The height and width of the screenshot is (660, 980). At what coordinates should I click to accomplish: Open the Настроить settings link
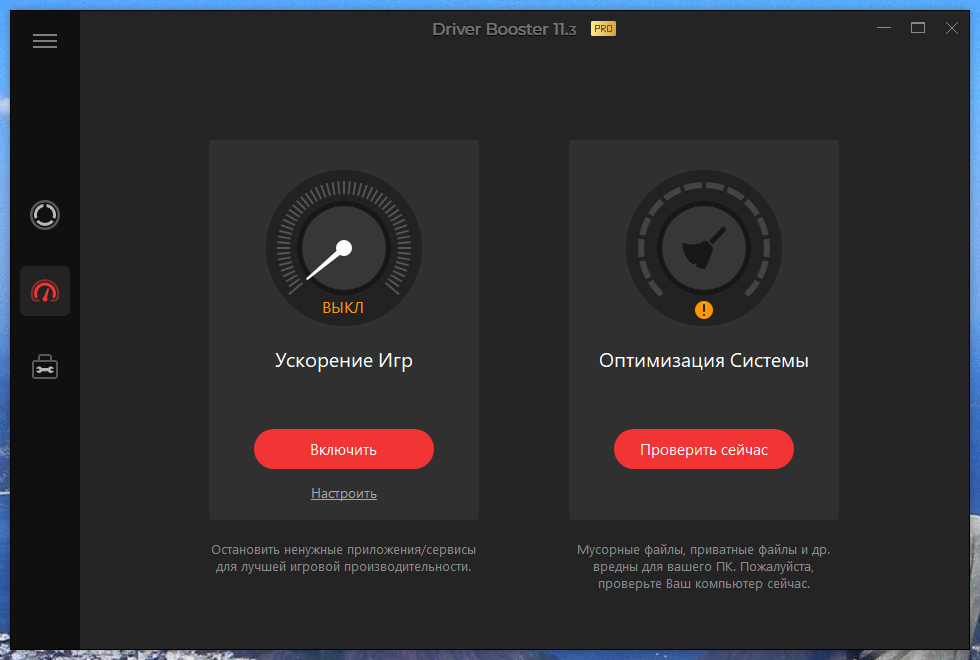pos(344,493)
